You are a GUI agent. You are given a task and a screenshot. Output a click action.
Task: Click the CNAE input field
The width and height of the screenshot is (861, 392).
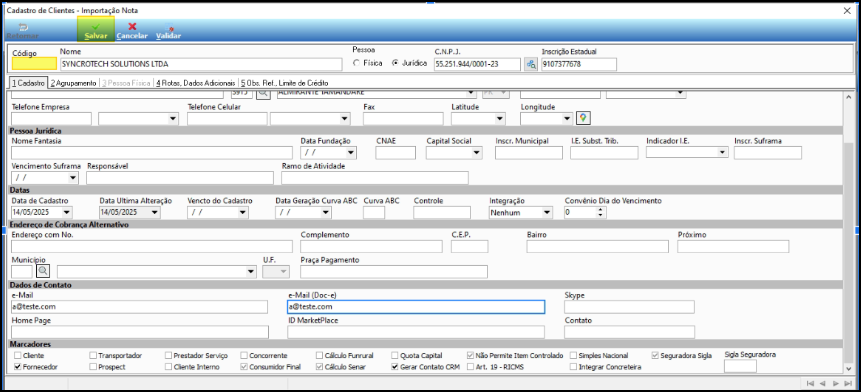tap(395, 153)
